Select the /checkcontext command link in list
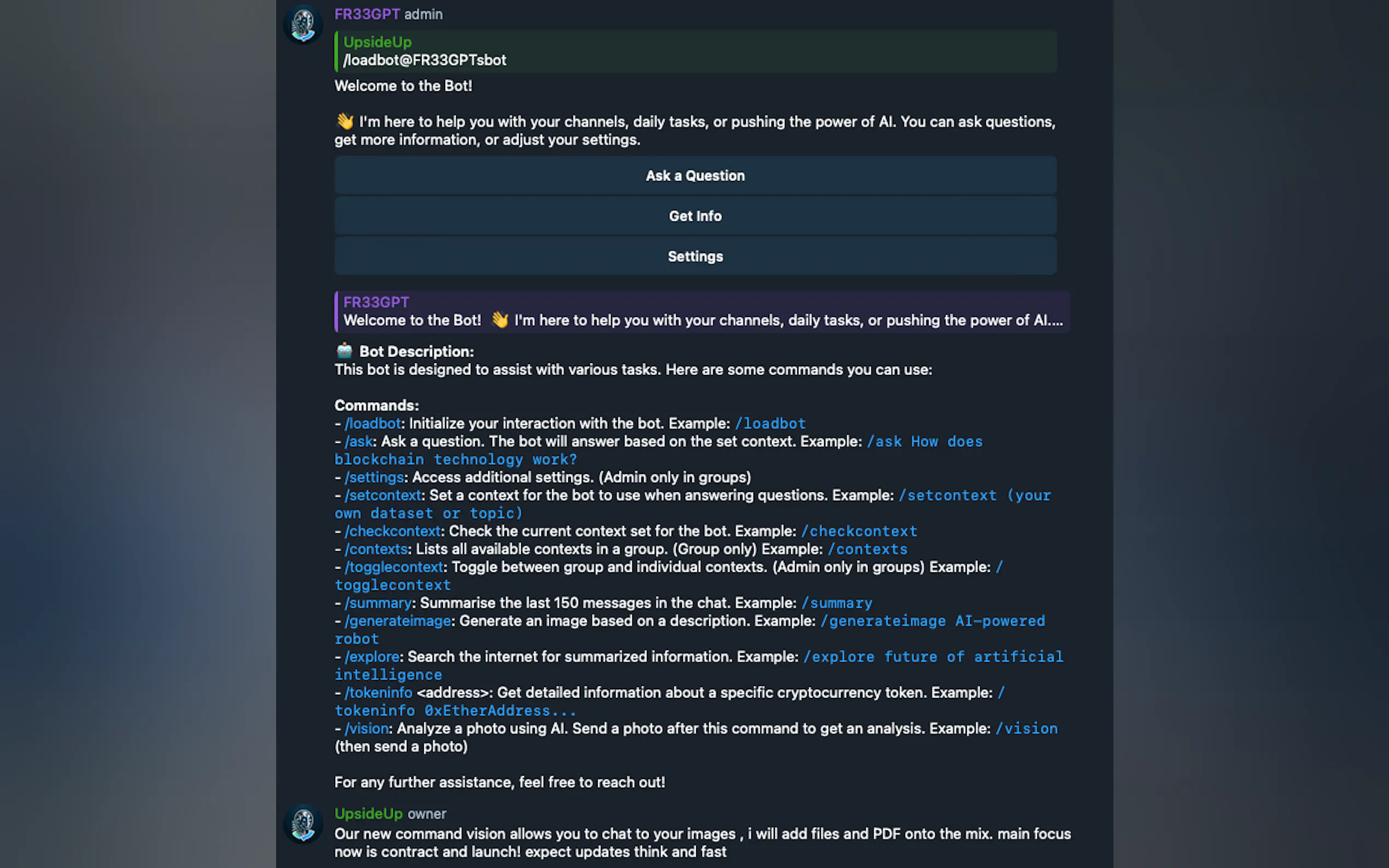The height and width of the screenshot is (868, 1389). click(x=393, y=531)
